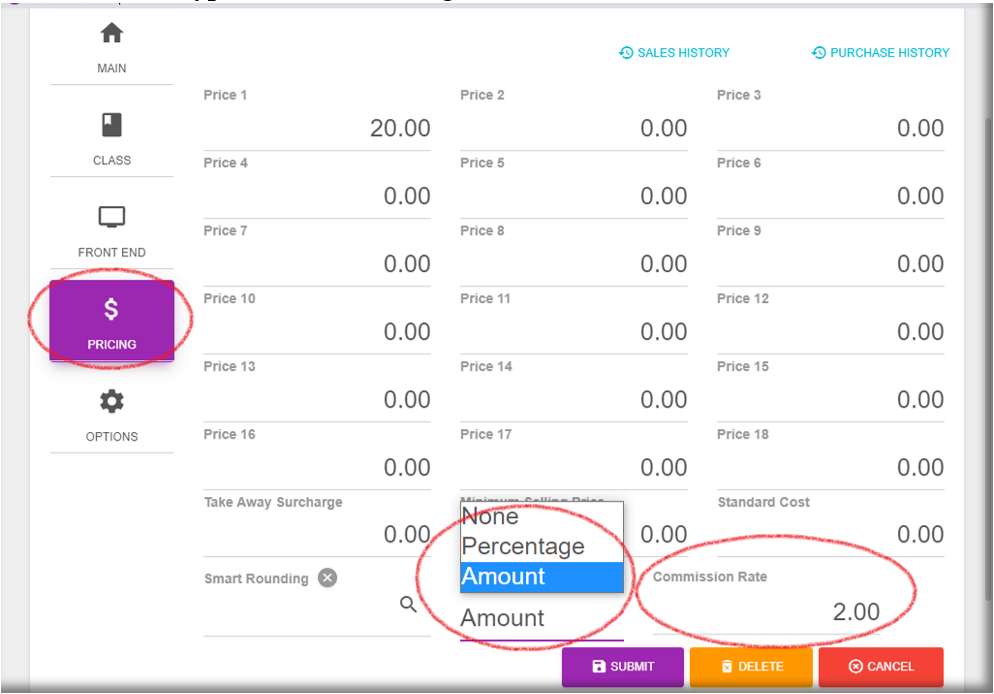
Task: Clear Smart Rounding with the X icon
Action: (328, 578)
